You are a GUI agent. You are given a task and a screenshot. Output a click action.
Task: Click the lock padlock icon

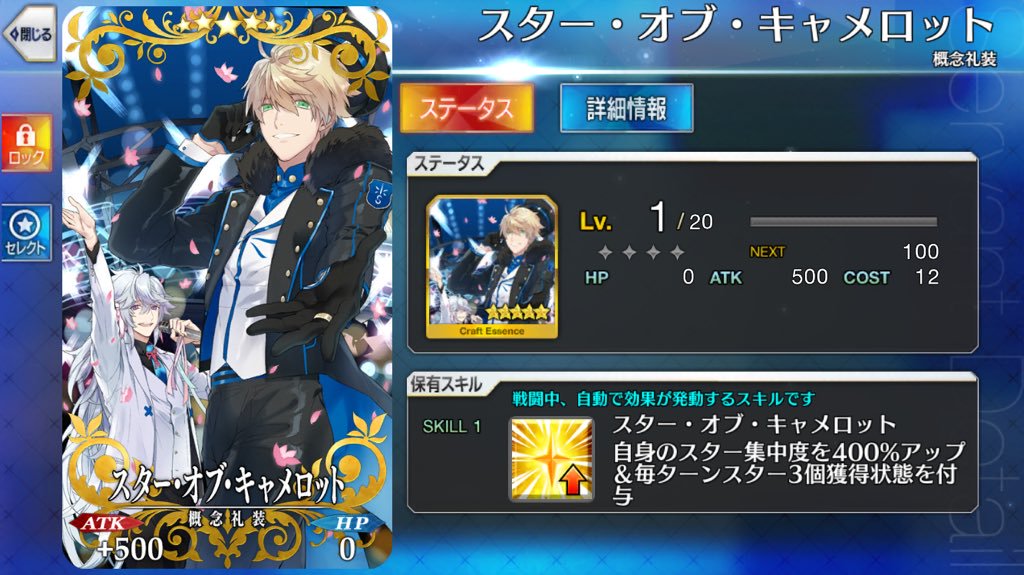(25, 135)
